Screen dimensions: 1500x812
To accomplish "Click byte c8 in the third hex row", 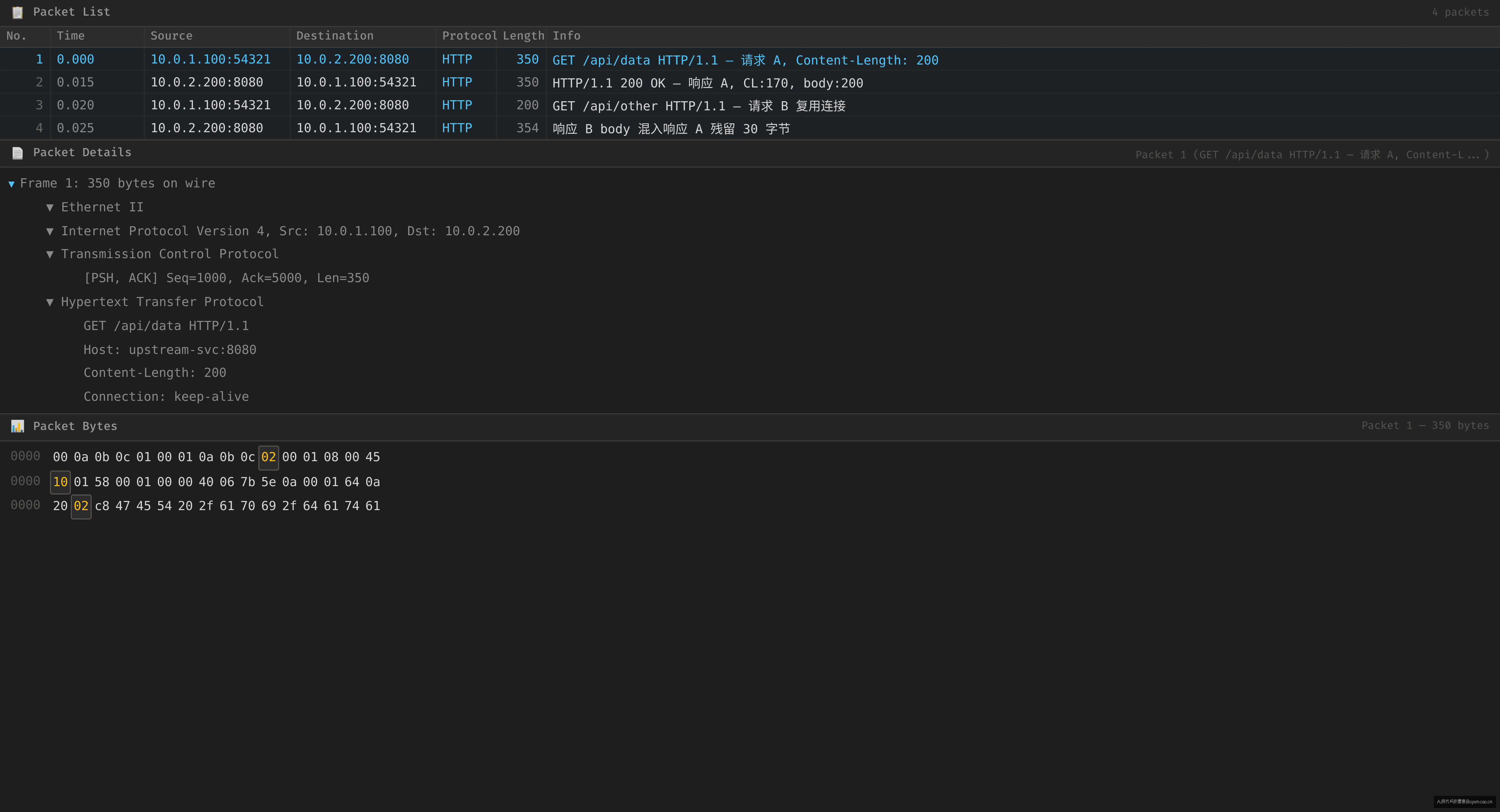I will [102, 506].
